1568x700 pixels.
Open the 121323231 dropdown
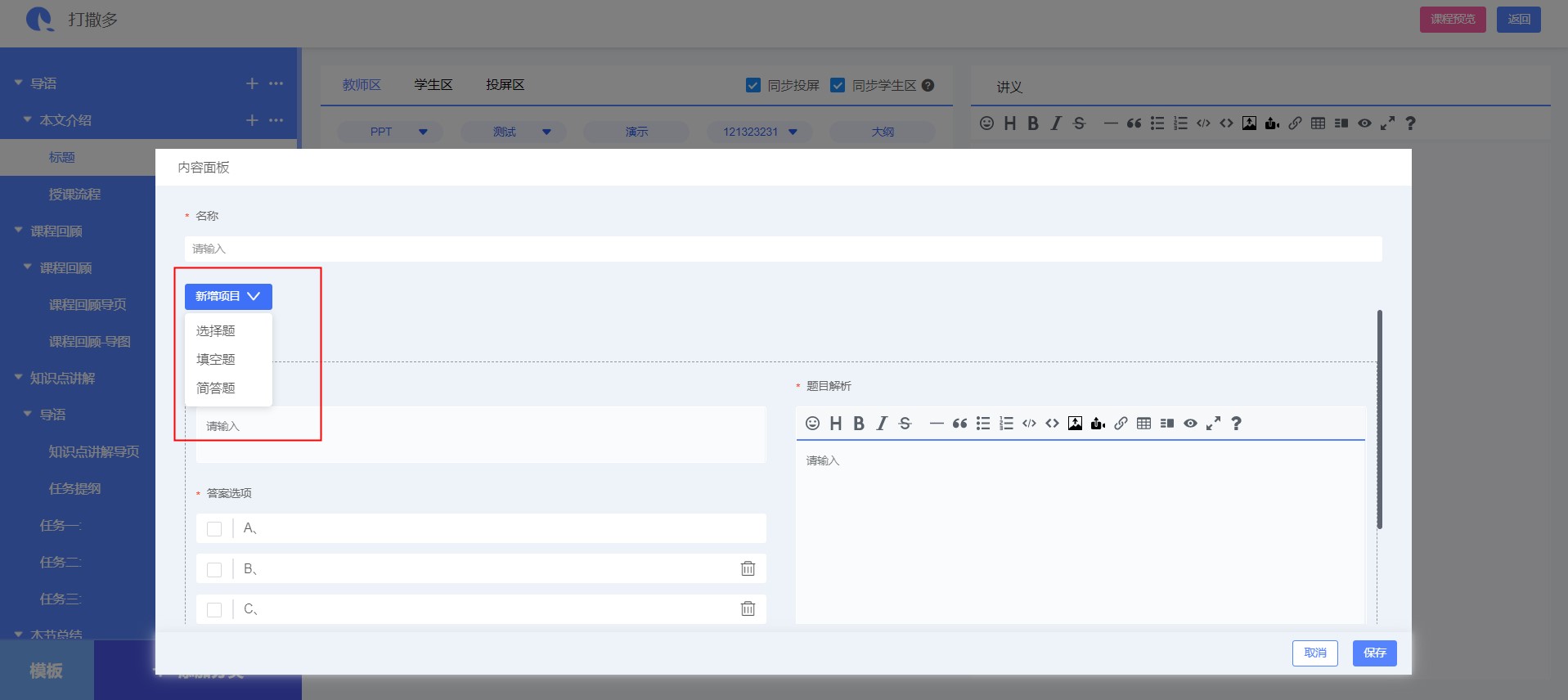760,132
